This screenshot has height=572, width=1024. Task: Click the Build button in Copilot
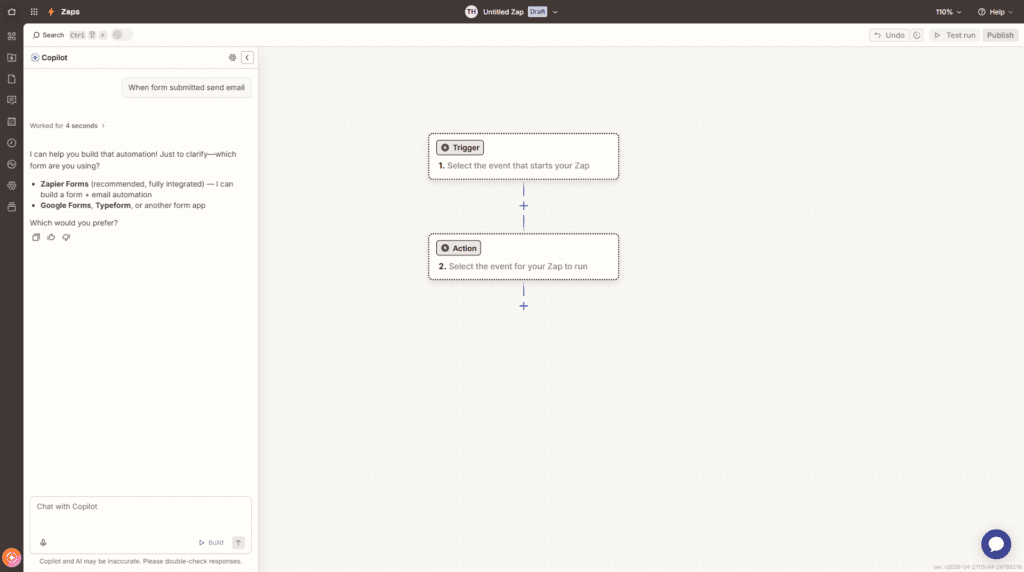click(x=211, y=543)
